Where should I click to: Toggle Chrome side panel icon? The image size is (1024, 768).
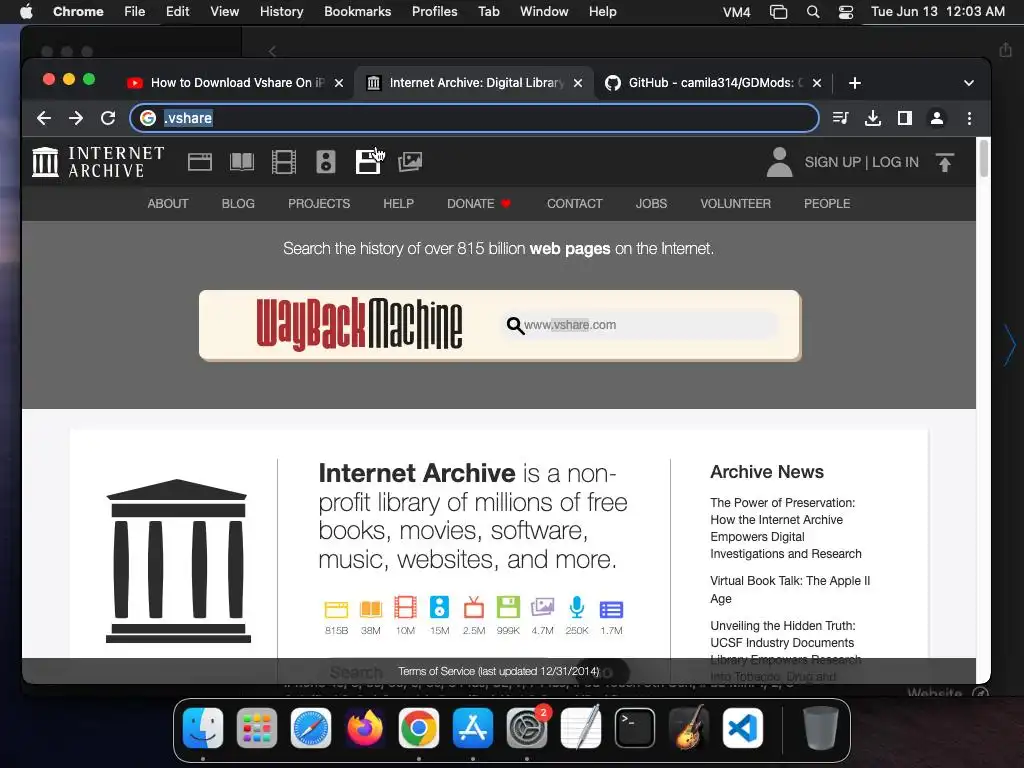pos(904,118)
